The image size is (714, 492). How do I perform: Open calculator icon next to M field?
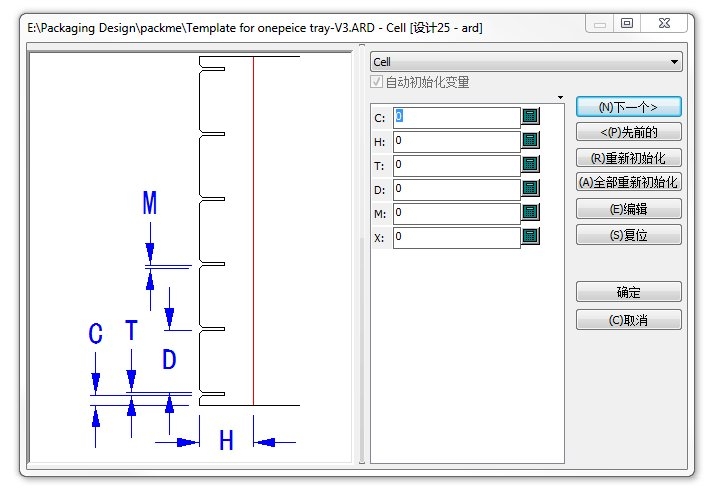(530, 212)
